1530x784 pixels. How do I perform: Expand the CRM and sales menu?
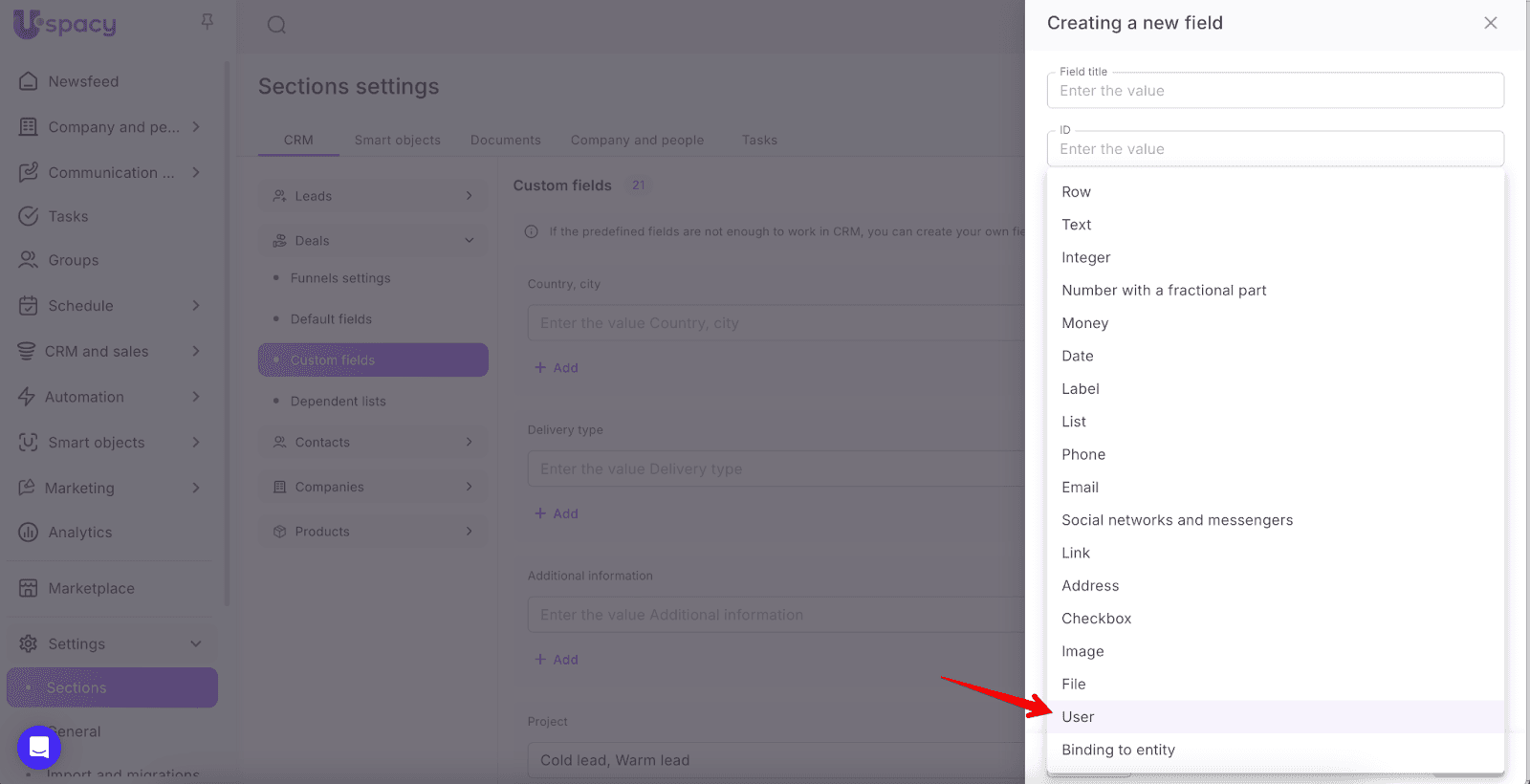point(195,351)
